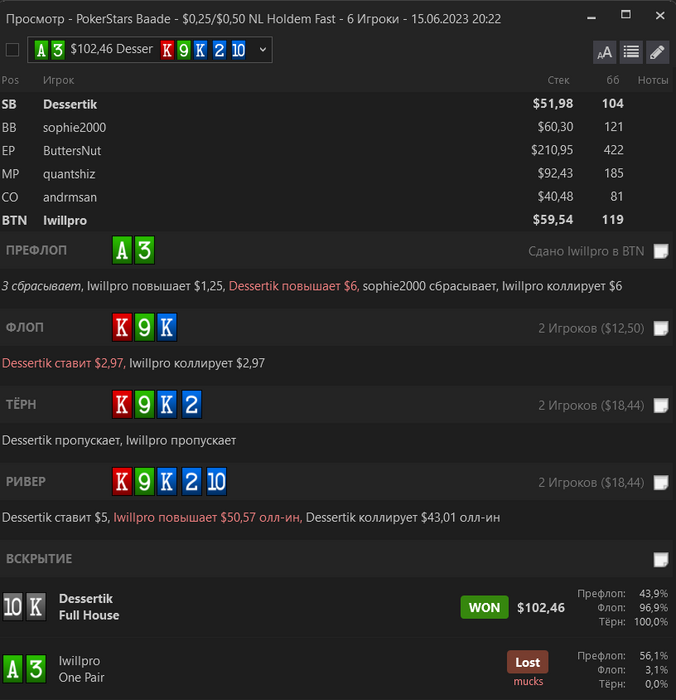Click the Стек column header
676x700 pixels.
point(558,80)
